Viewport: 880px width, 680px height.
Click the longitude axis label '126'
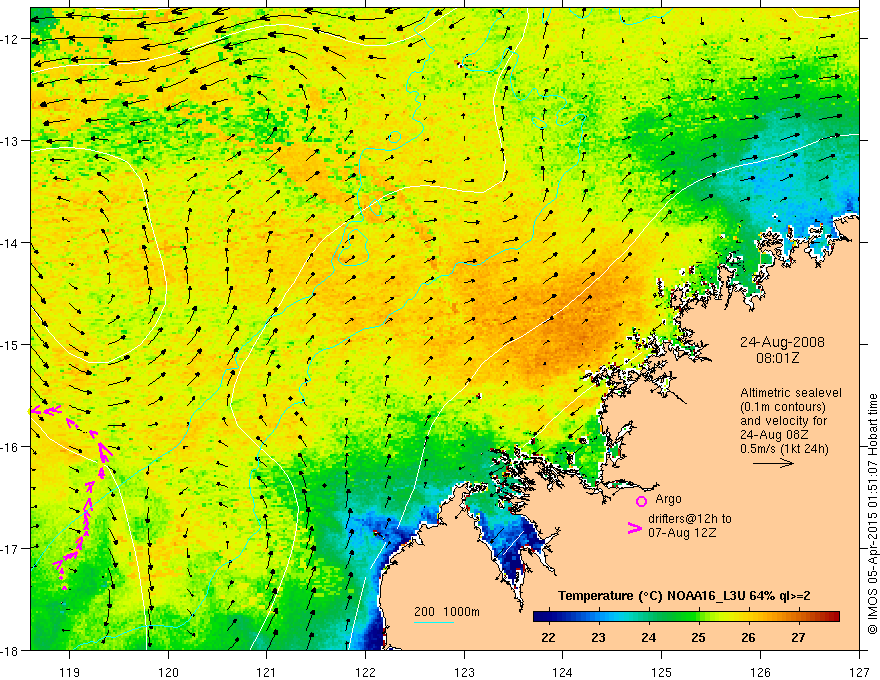[x=760, y=672]
